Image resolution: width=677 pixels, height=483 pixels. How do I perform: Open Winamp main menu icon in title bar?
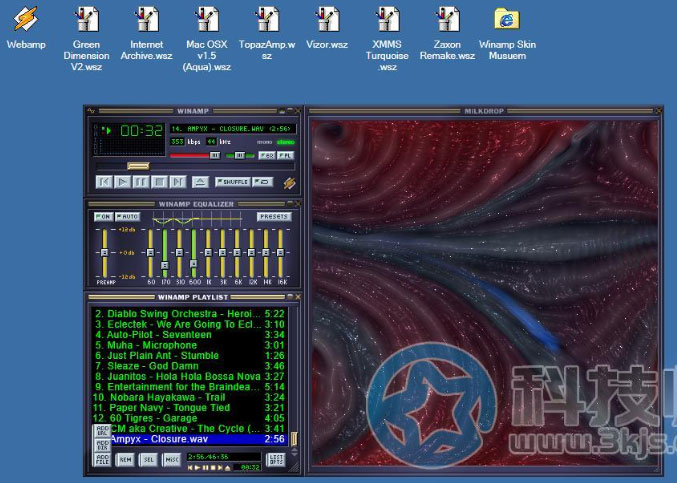(91, 111)
